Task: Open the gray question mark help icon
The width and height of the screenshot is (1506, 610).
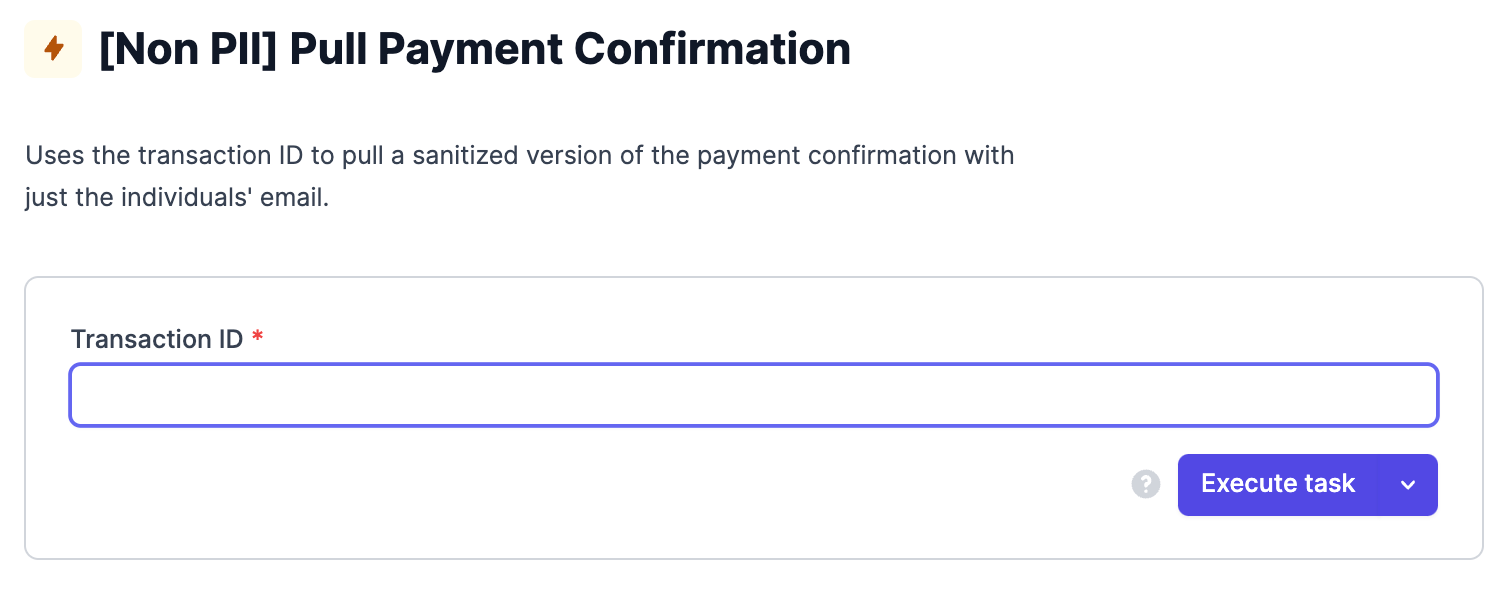Action: click(x=1145, y=485)
